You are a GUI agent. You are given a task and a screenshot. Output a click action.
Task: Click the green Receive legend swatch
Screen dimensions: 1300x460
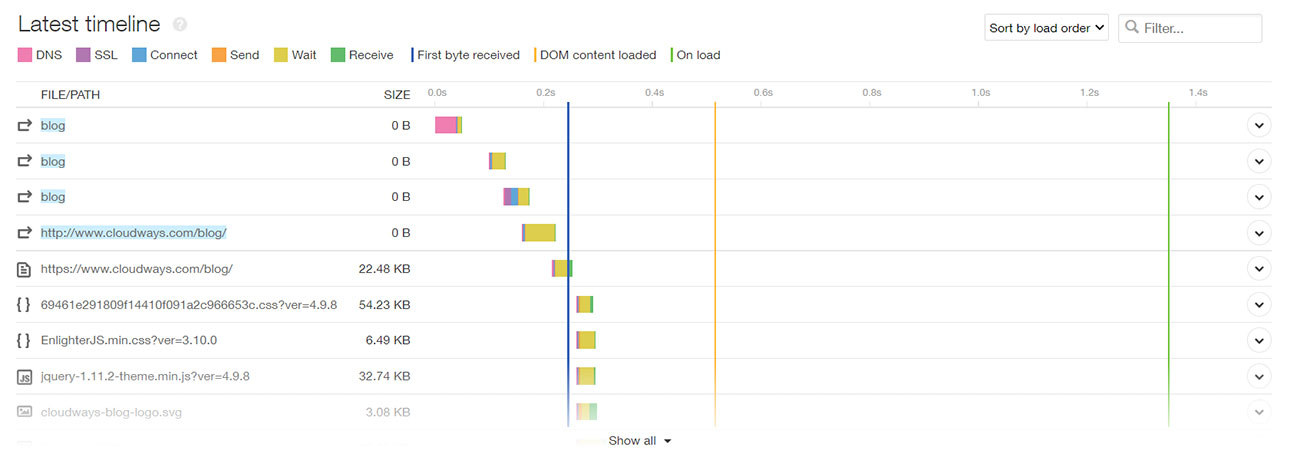coord(338,55)
